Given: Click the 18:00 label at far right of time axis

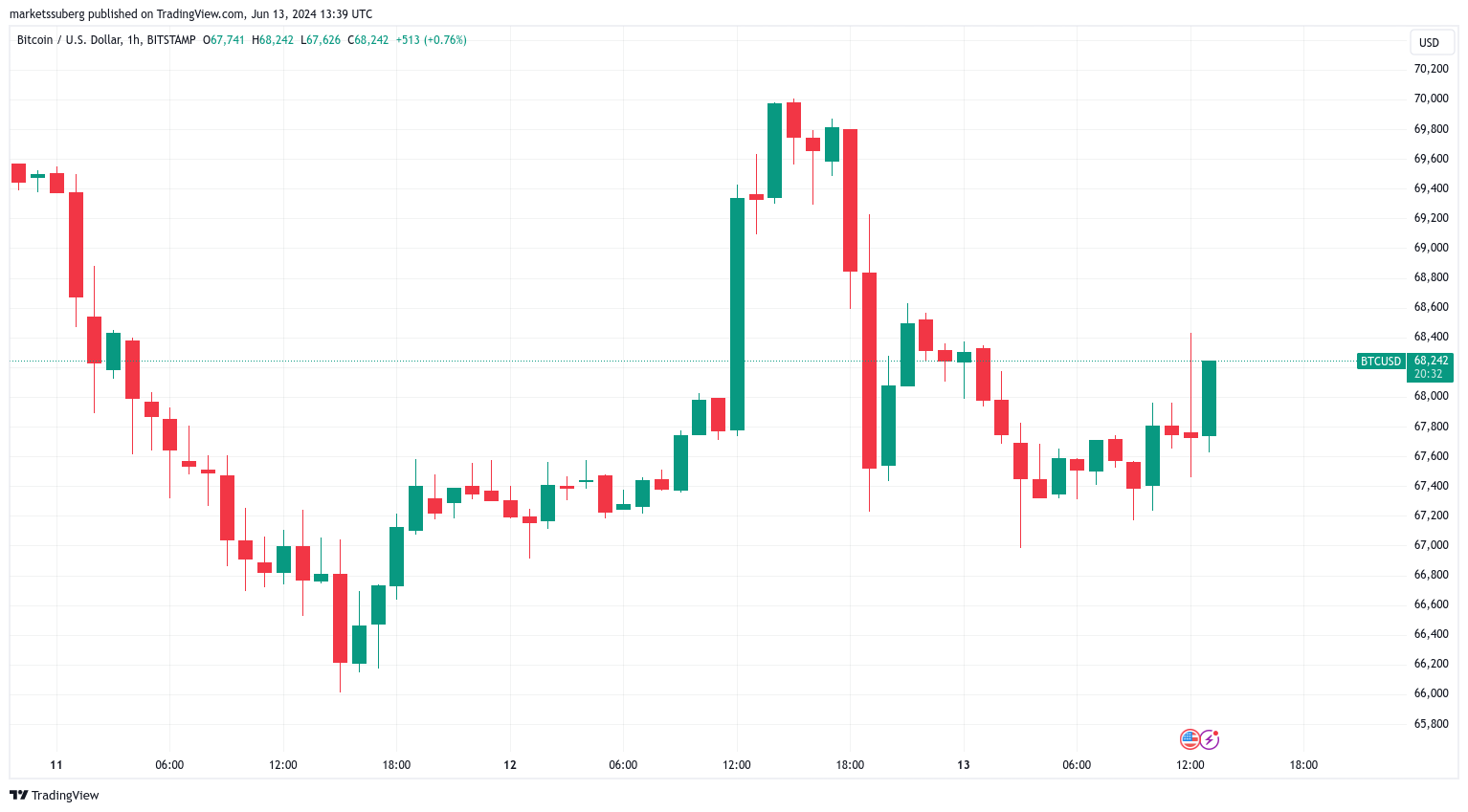Looking at the screenshot, I should [1303, 764].
